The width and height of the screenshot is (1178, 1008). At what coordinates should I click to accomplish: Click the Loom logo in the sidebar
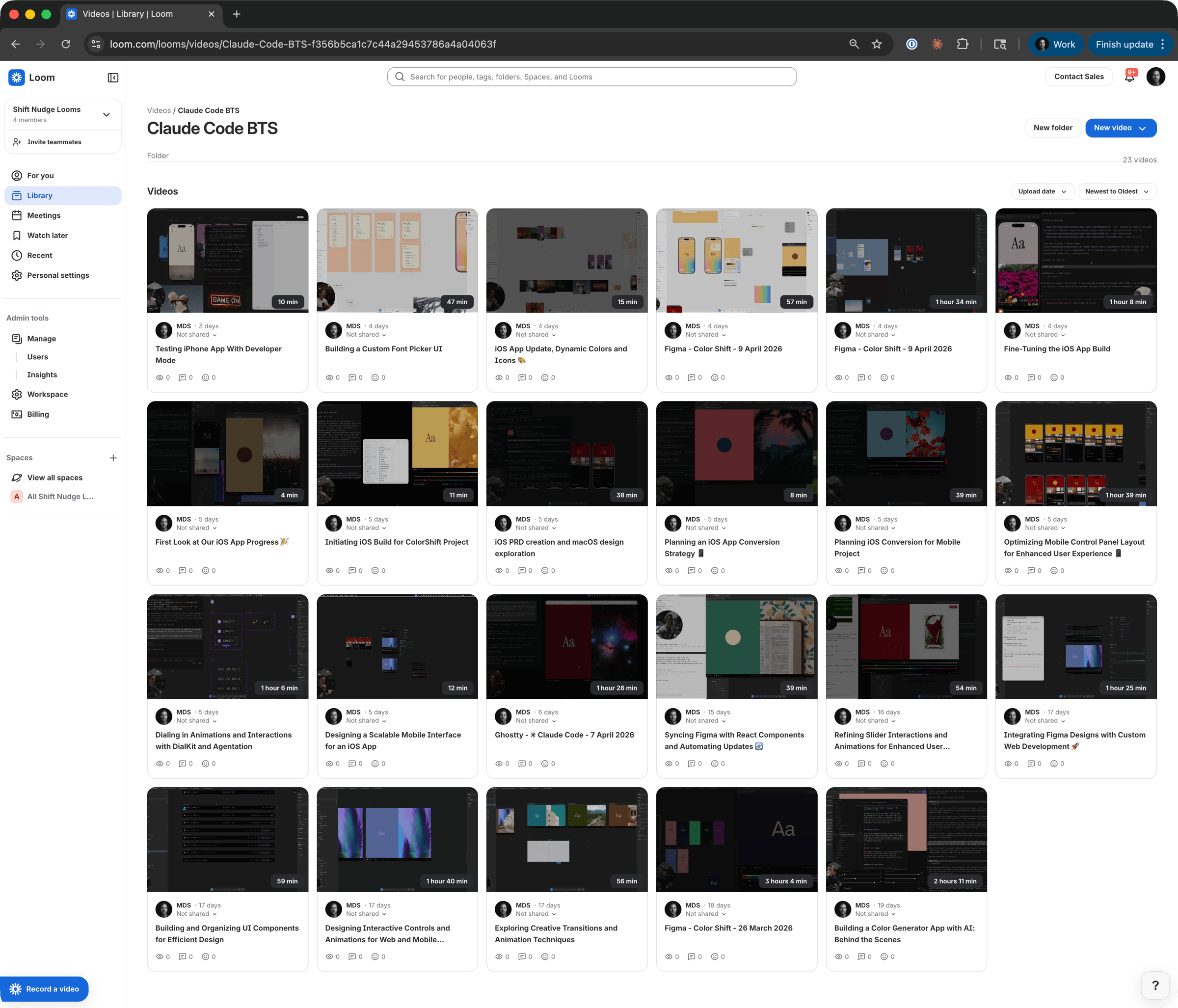(17, 78)
